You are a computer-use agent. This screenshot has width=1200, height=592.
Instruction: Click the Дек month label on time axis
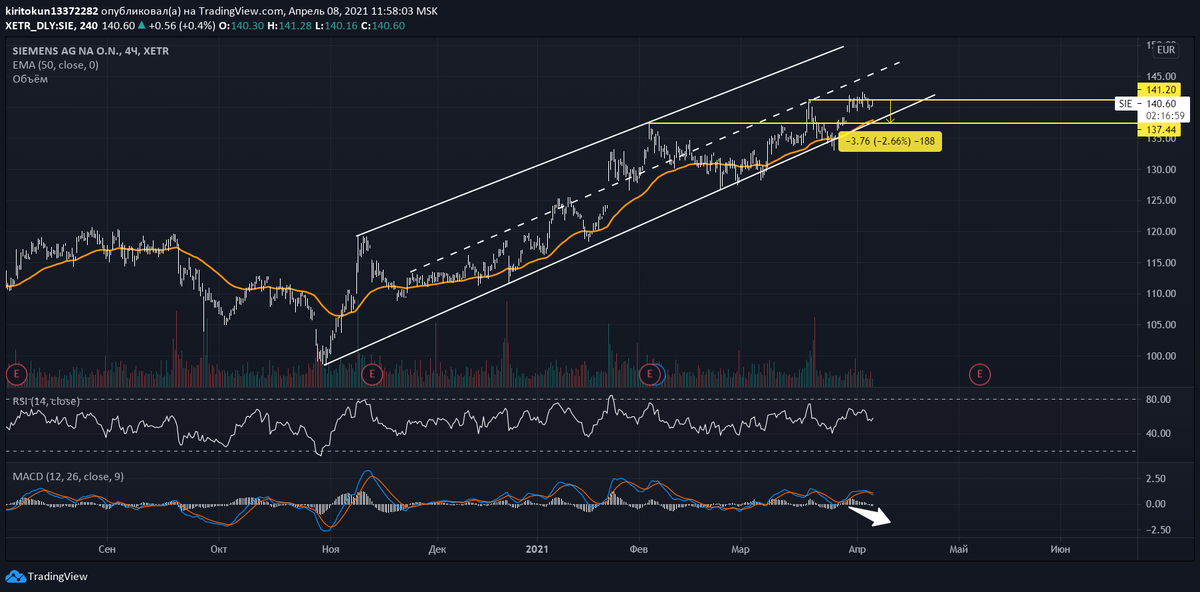point(436,549)
